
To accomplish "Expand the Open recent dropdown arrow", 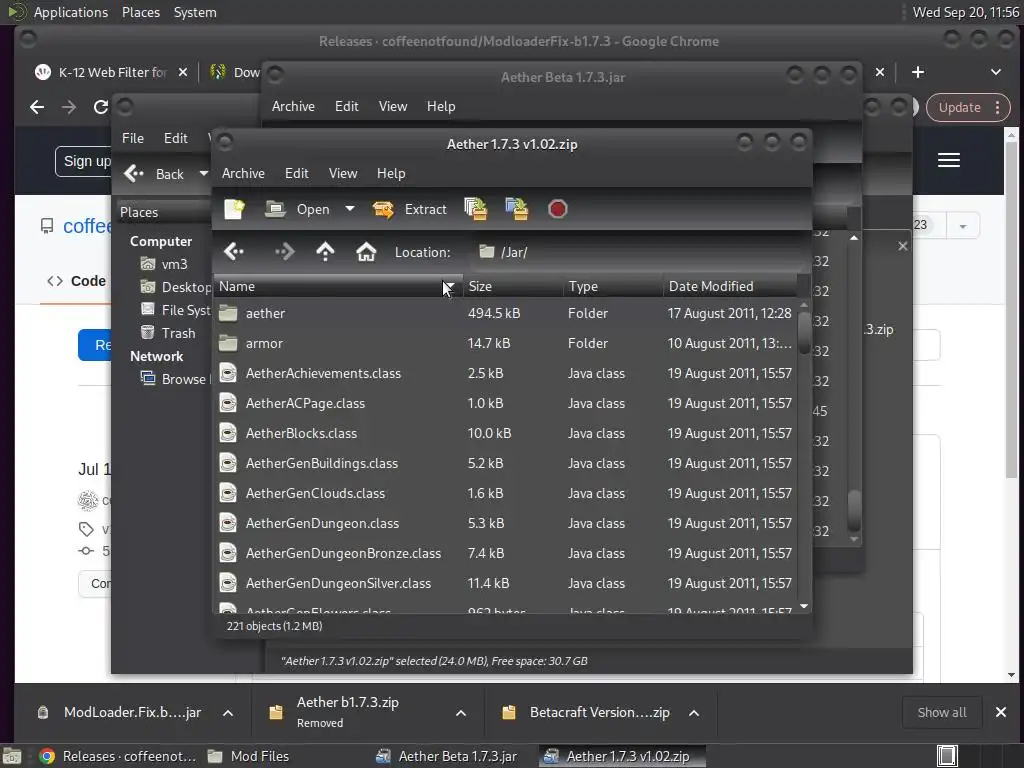I will pos(350,209).
